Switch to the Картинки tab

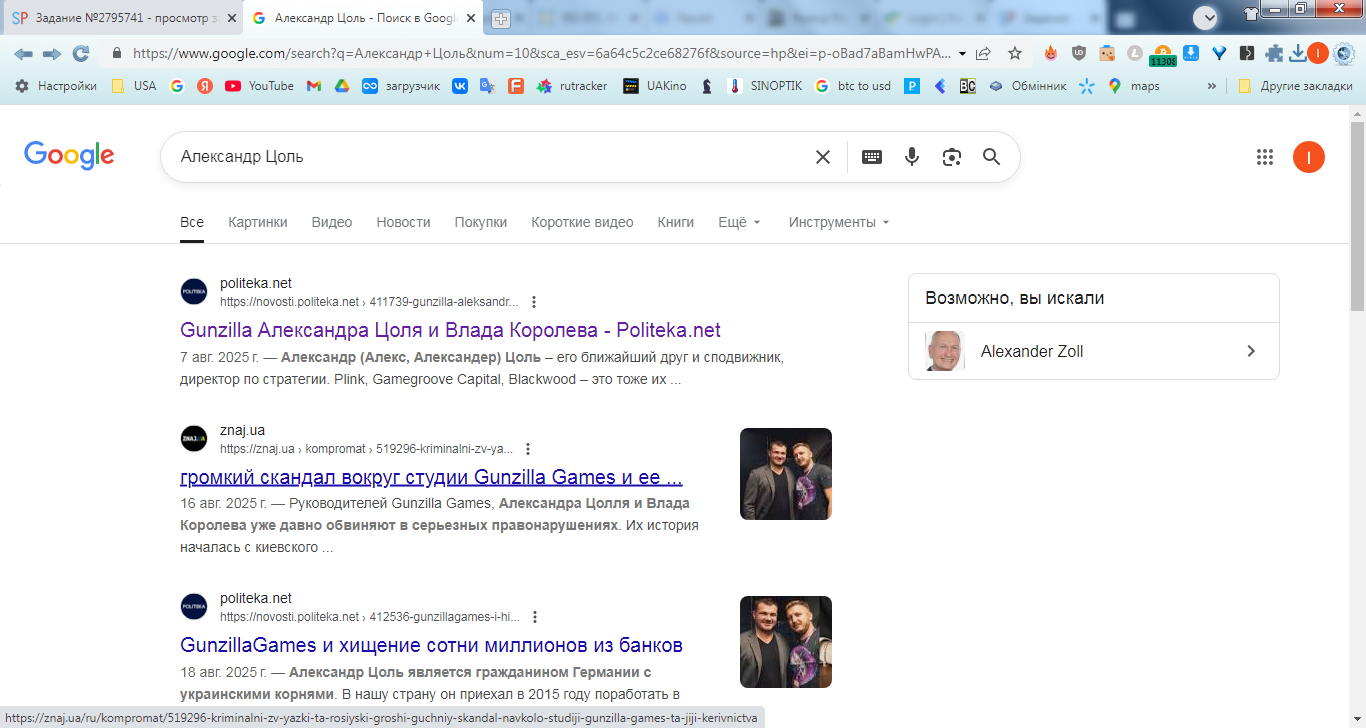(258, 222)
